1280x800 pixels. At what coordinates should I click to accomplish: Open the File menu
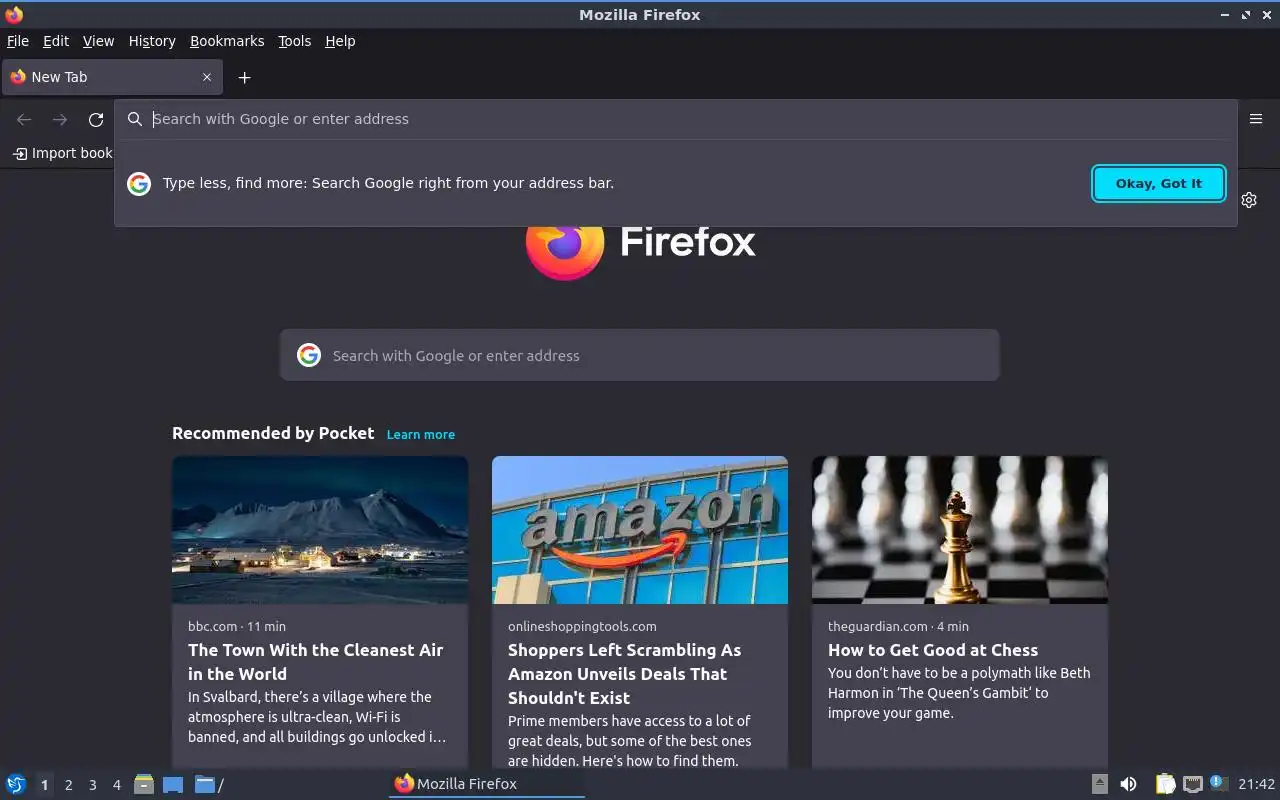(x=18, y=41)
